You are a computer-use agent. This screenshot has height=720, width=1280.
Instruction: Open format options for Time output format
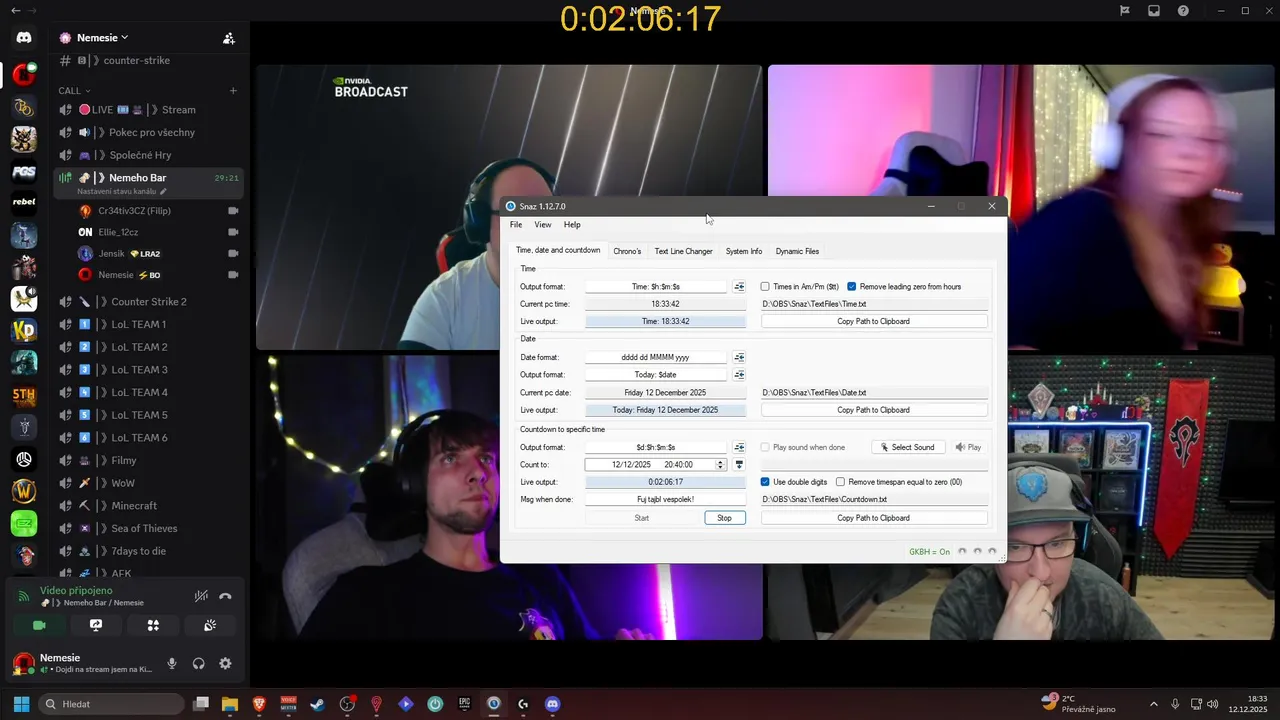pyautogui.click(x=739, y=287)
